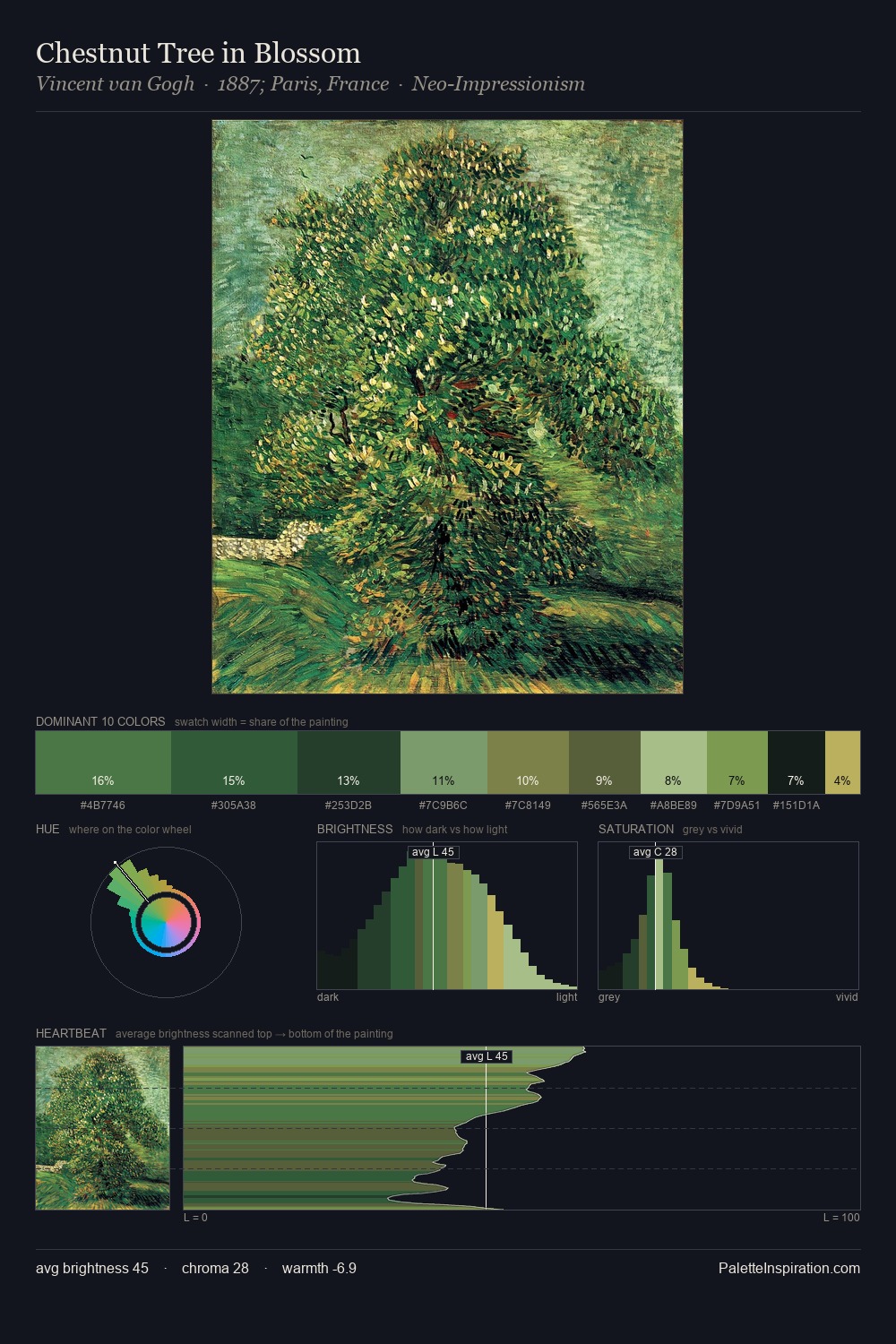The image size is (896, 1344).
Task: Click the 'L = 100' axis label
Action: tap(841, 1218)
